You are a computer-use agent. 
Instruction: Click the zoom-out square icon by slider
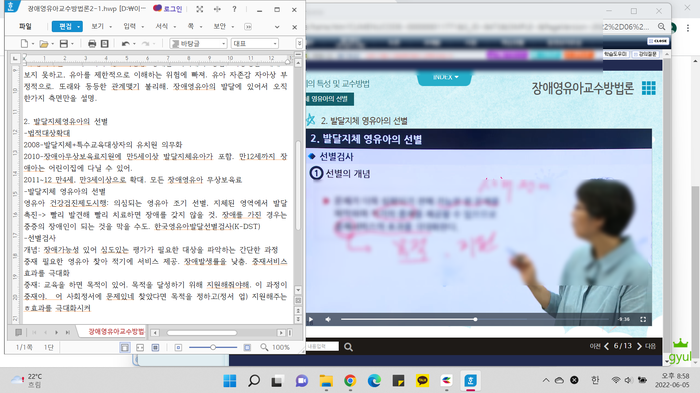click(x=178, y=347)
